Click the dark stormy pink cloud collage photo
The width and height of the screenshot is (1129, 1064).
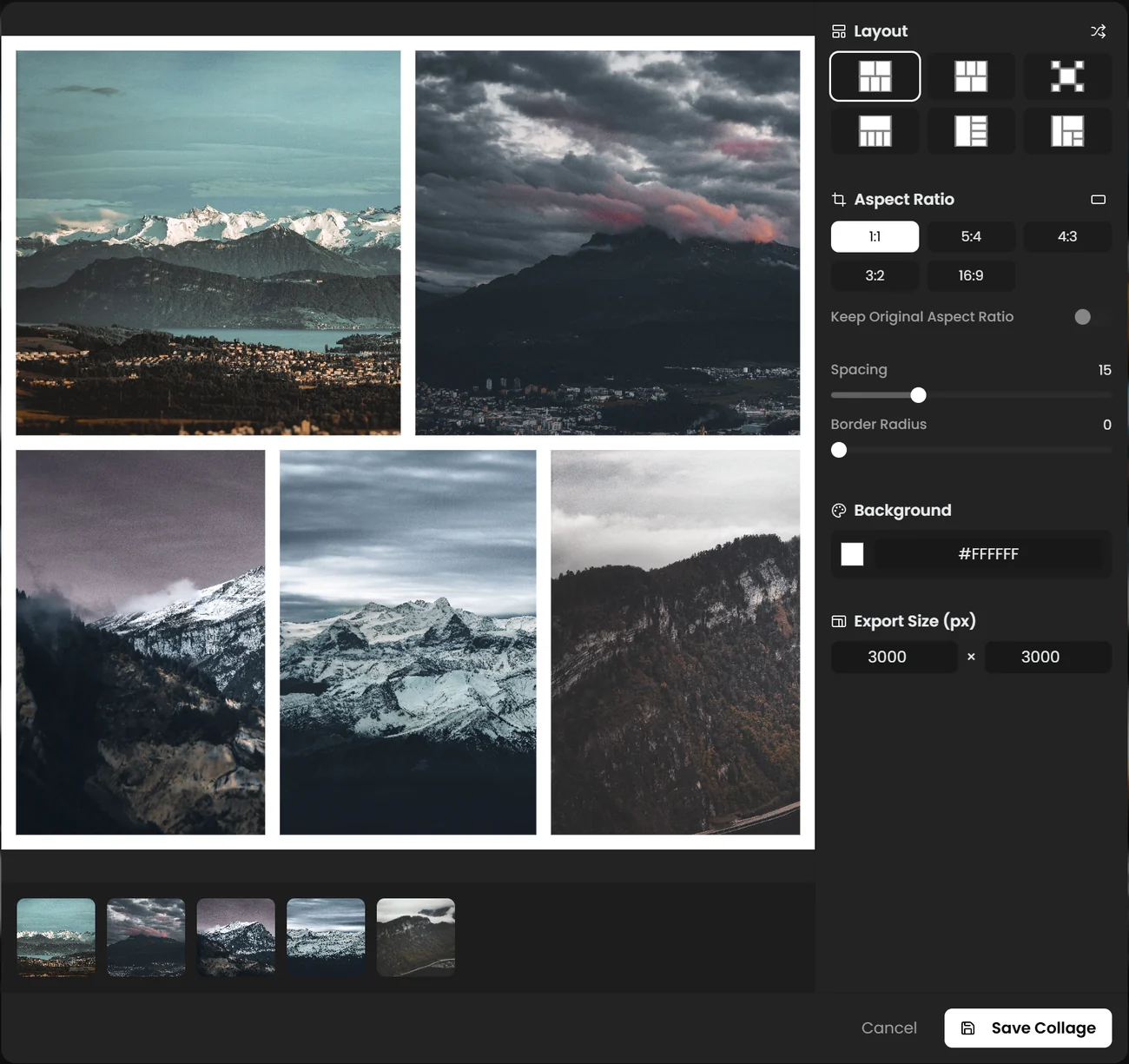click(x=608, y=242)
